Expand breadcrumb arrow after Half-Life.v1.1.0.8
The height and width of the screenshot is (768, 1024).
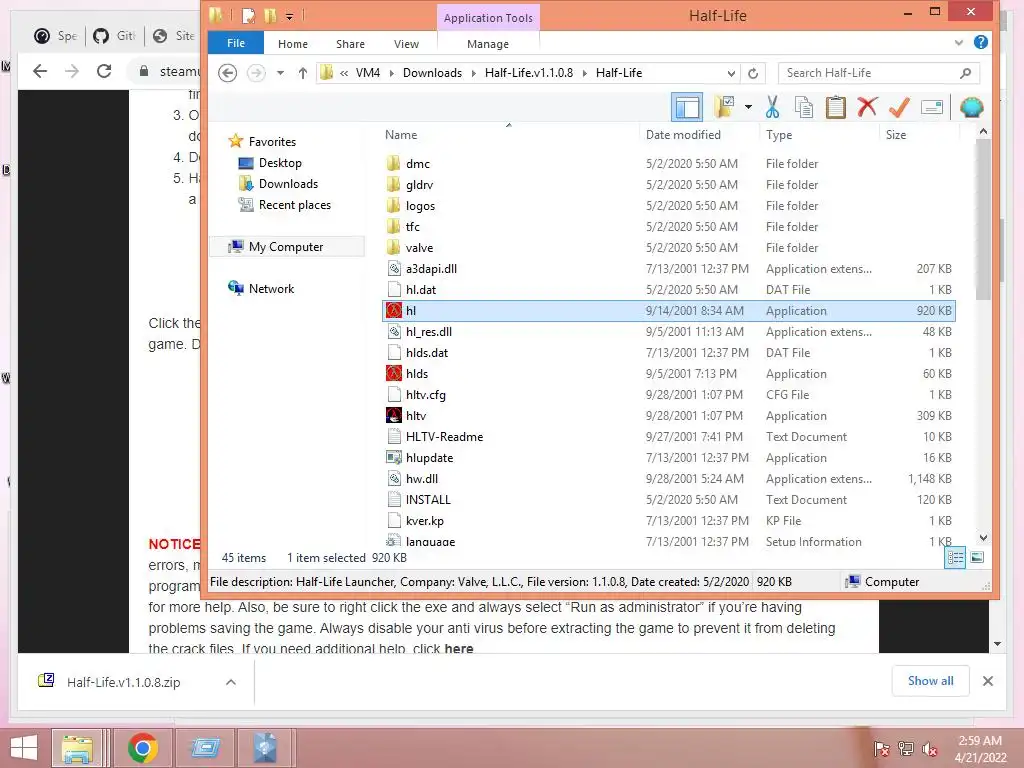(x=584, y=73)
